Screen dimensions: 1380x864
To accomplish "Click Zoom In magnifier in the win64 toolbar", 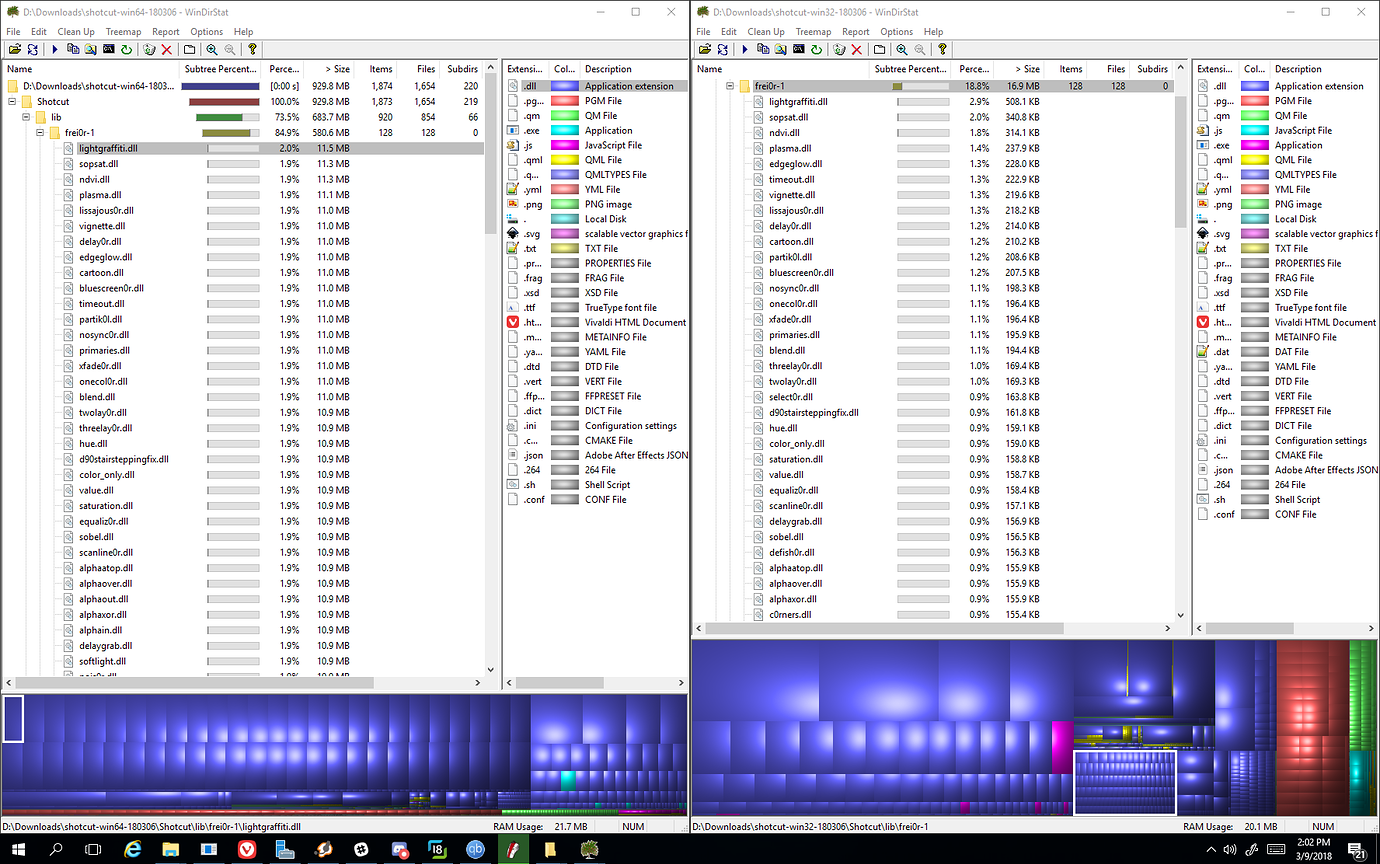I will tap(212, 49).
